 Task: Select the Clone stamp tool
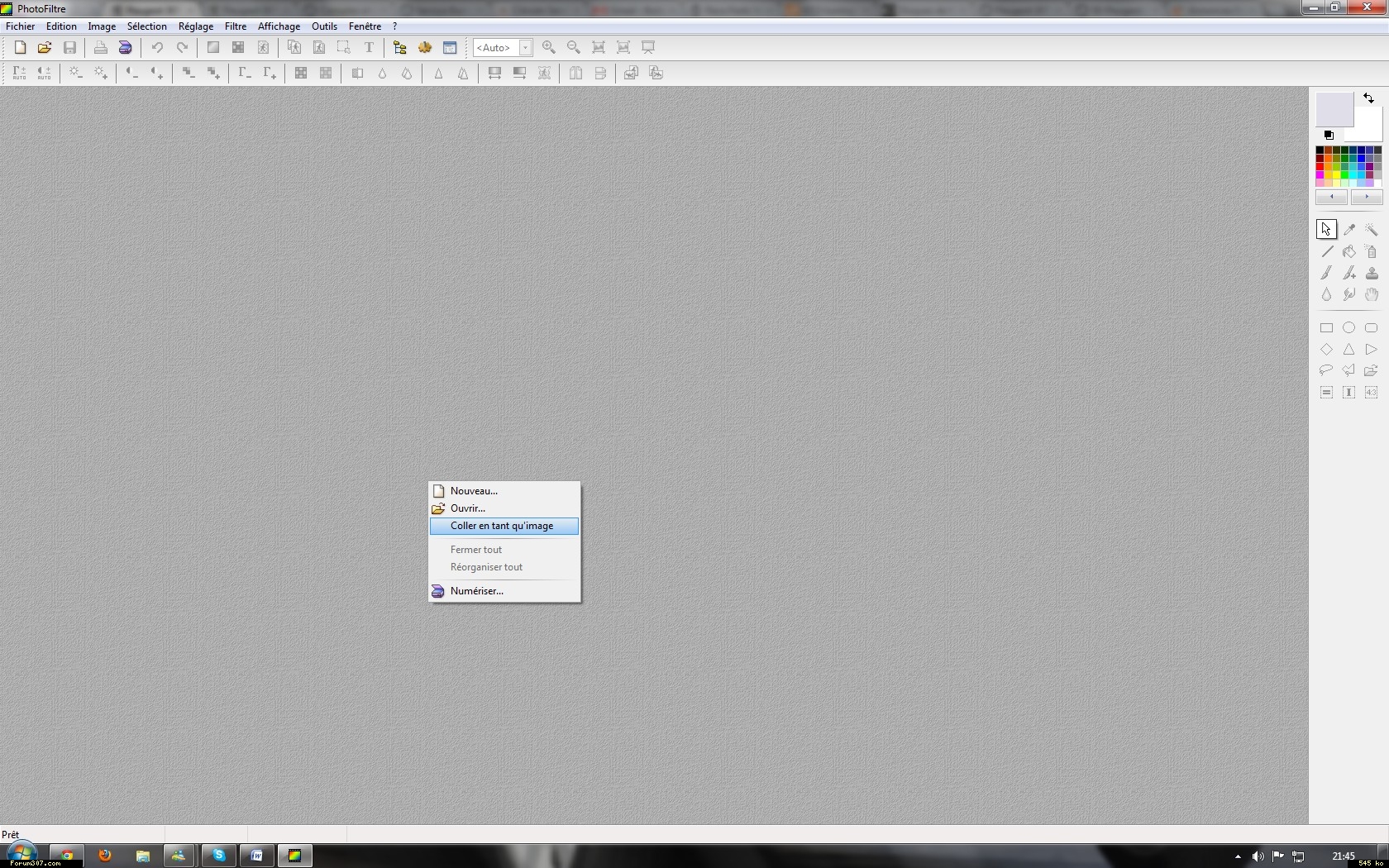pos(1372,273)
